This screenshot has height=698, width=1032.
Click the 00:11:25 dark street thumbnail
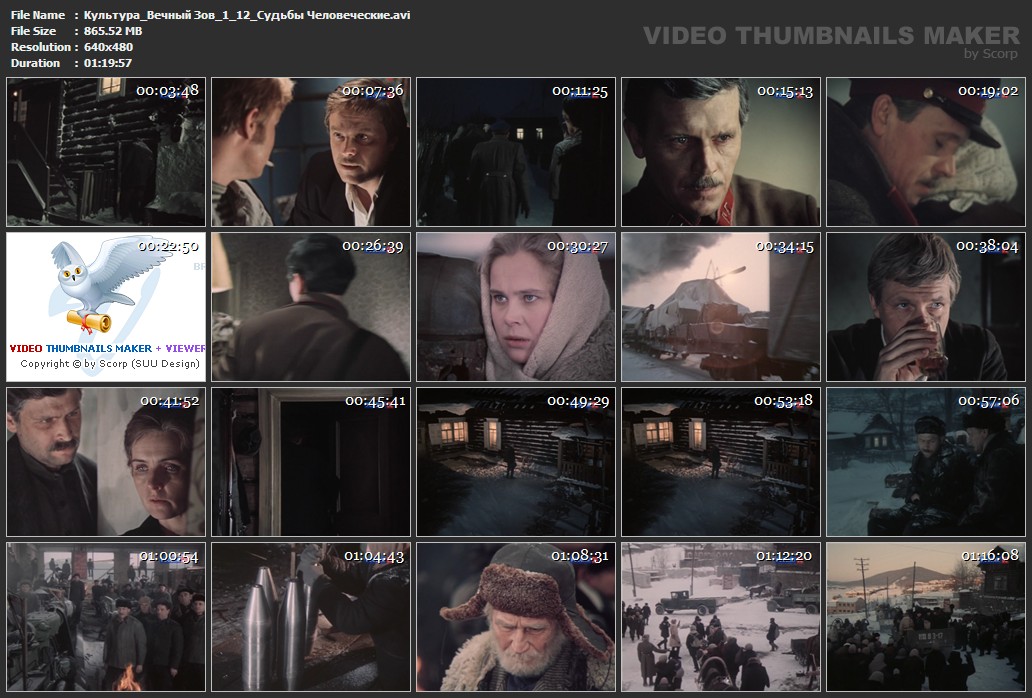(x=515, y=152)
